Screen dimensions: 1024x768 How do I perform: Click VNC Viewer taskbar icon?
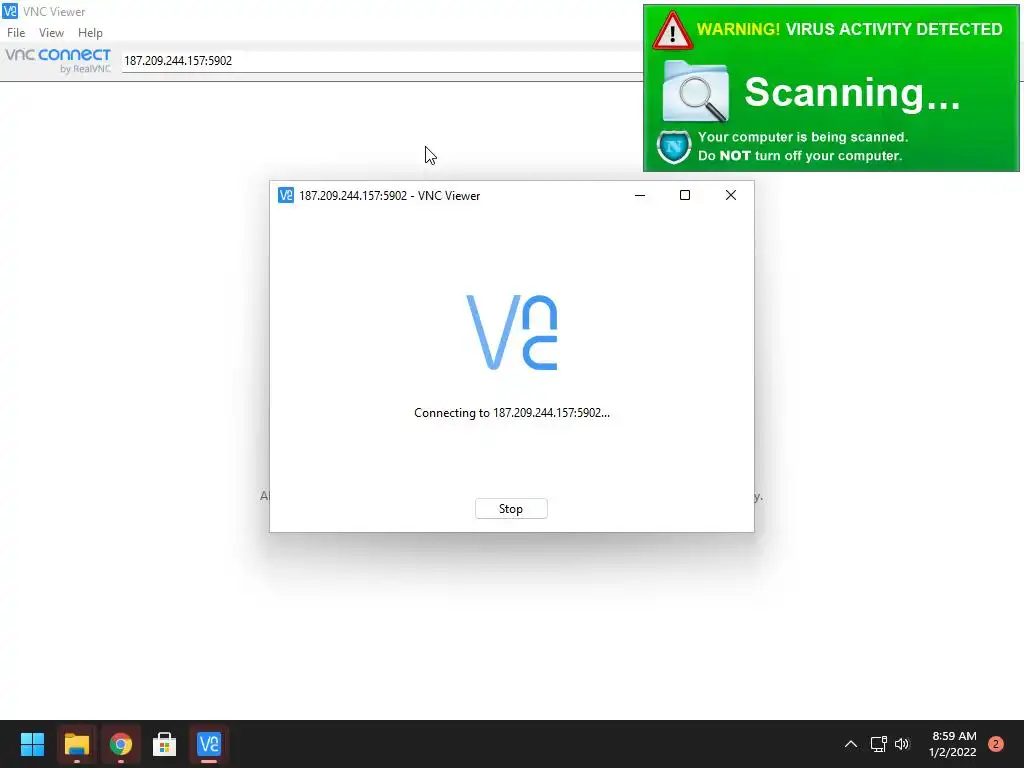209,744
